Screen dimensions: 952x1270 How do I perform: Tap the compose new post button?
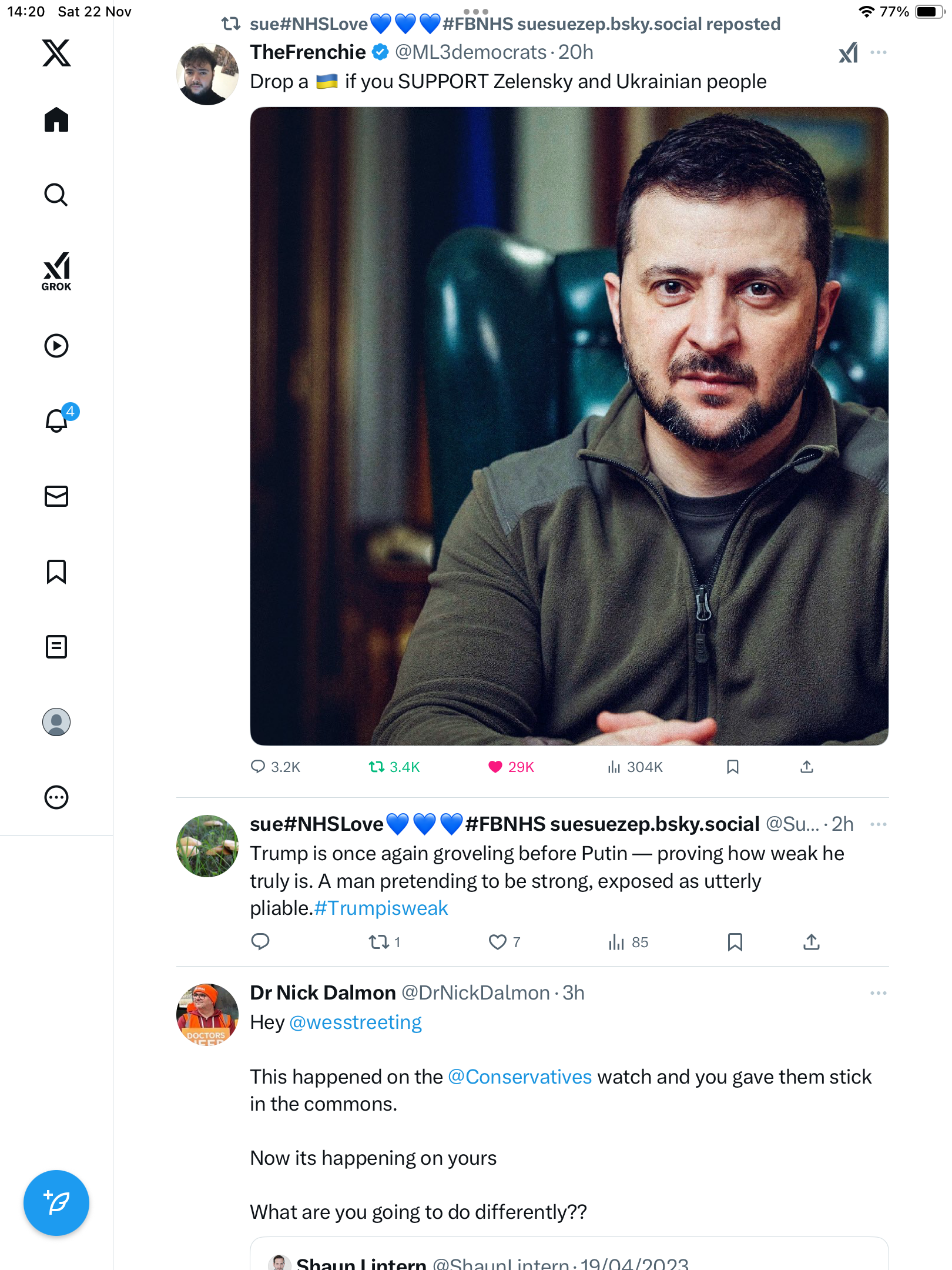pyautogui.click(x=56, y=1203)
